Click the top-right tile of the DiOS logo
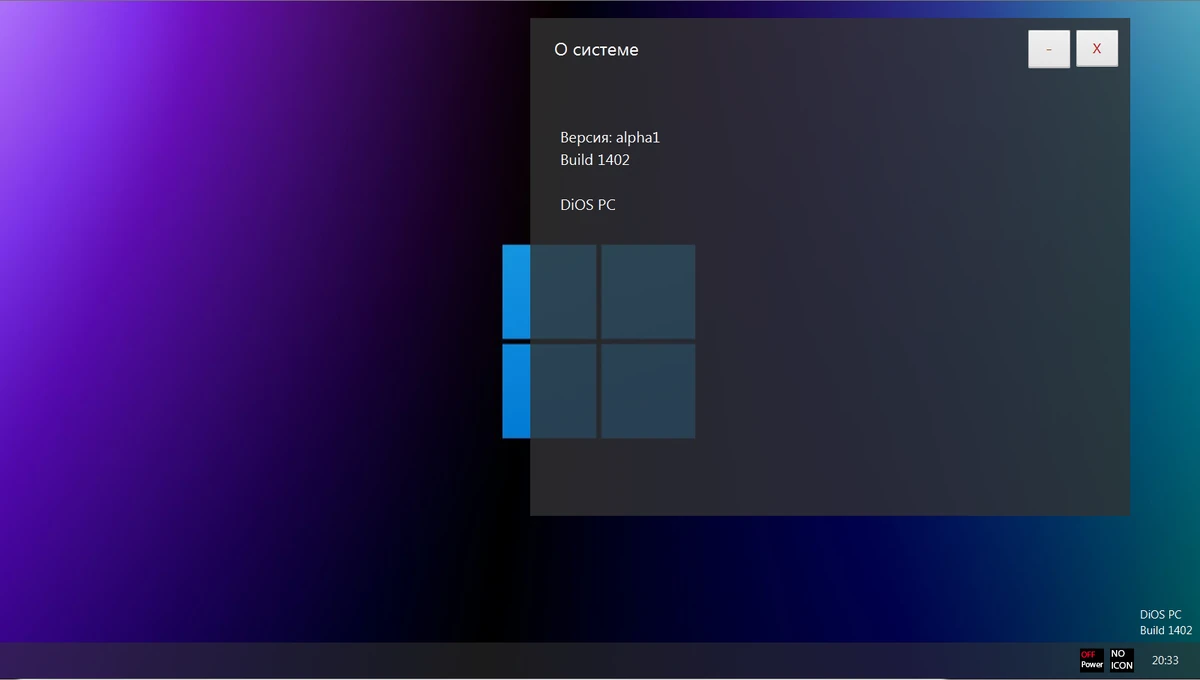Viewport: 1200px width, 680px height. [x=648, y=290]
